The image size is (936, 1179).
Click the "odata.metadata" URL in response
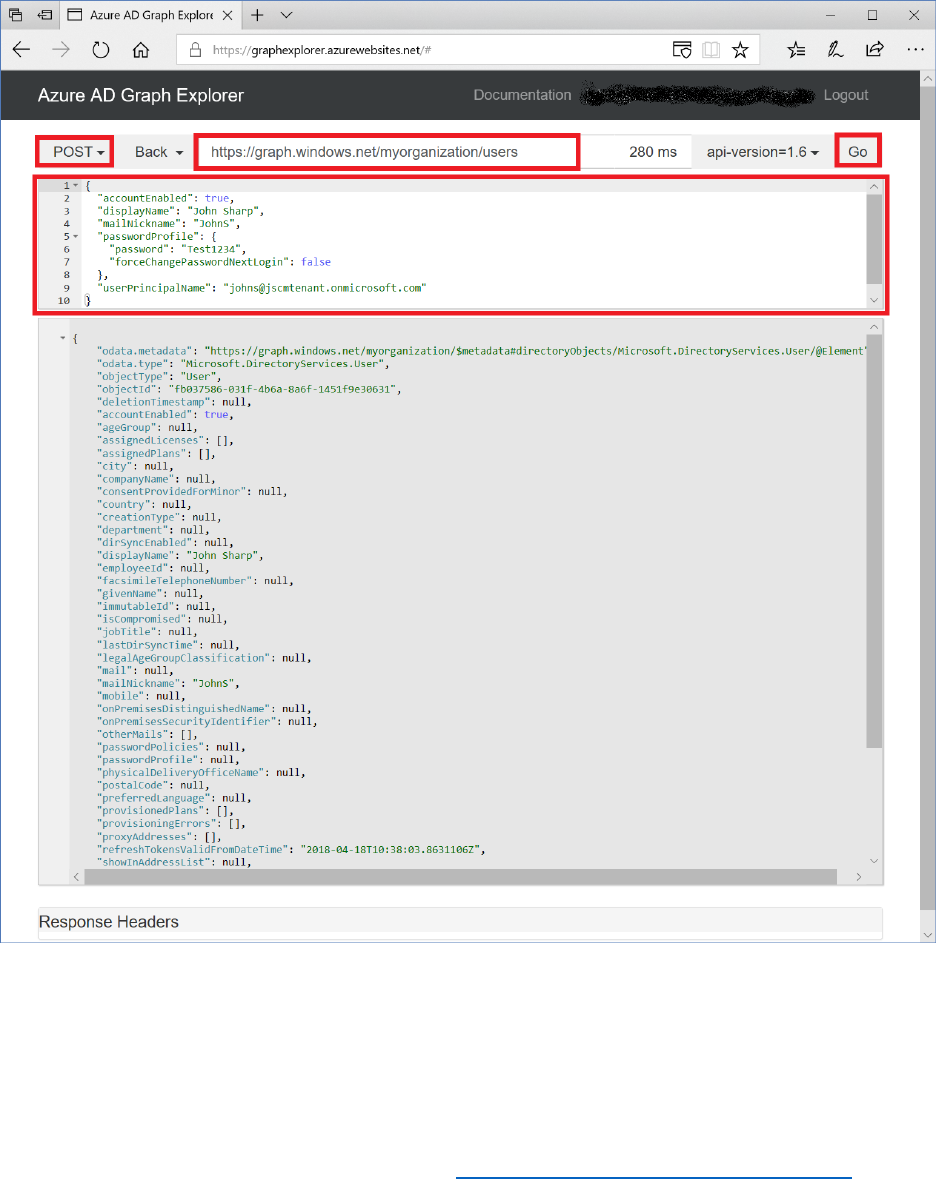tap(535, 351)
